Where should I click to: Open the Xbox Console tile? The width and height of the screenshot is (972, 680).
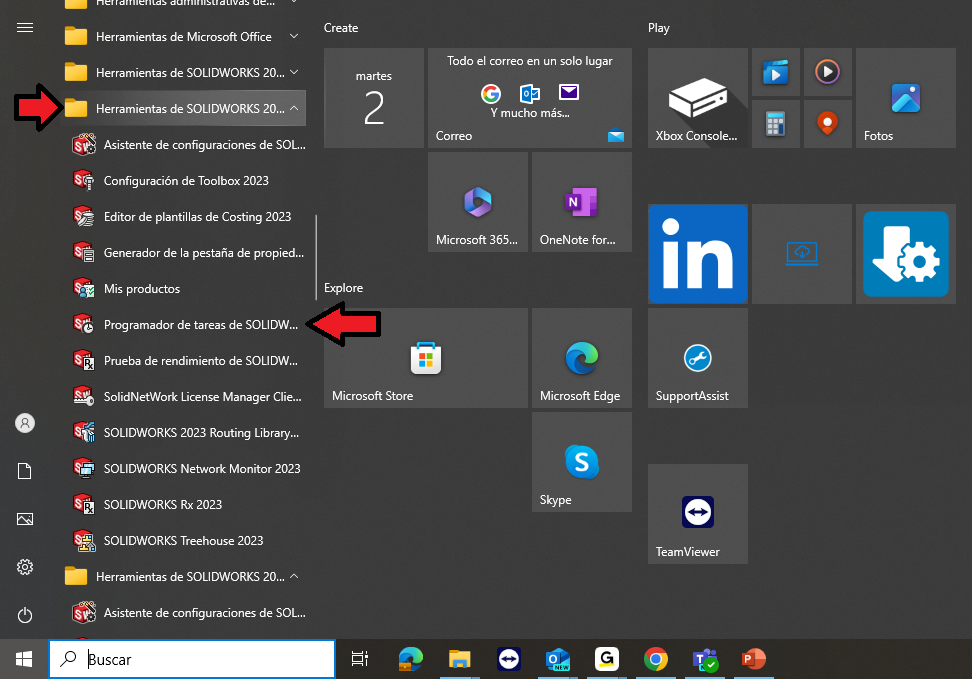(697, 98)
